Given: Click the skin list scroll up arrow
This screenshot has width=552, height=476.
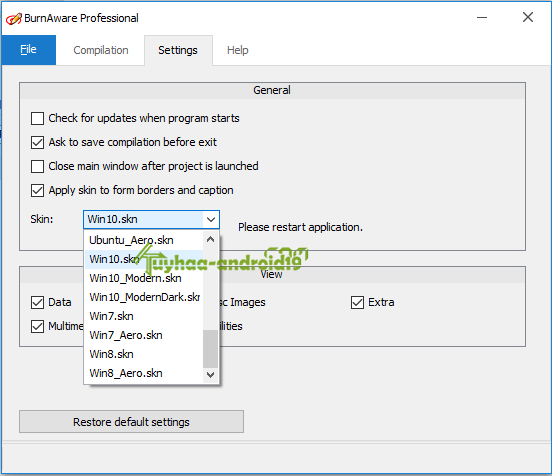Looking at the screenshot, I should pyautogui.click(x=211, y=239).
